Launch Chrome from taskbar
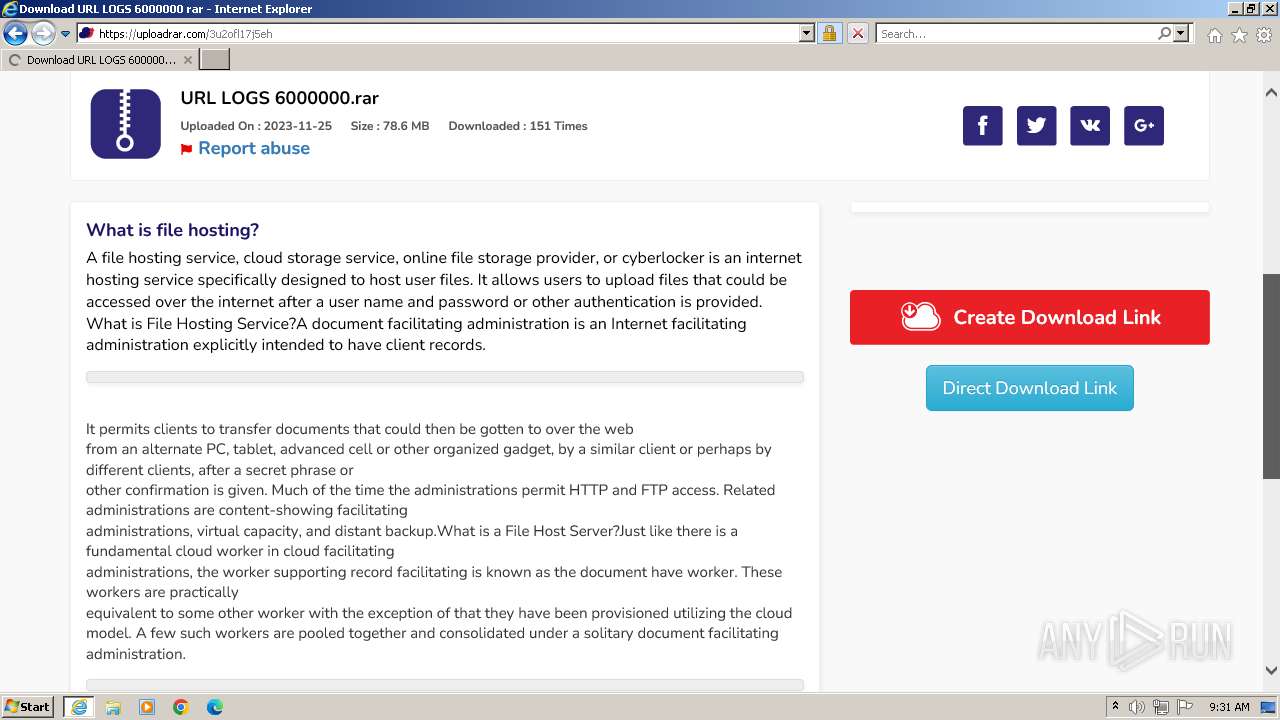The image size is (1280, 720). (x=181, y=707)
